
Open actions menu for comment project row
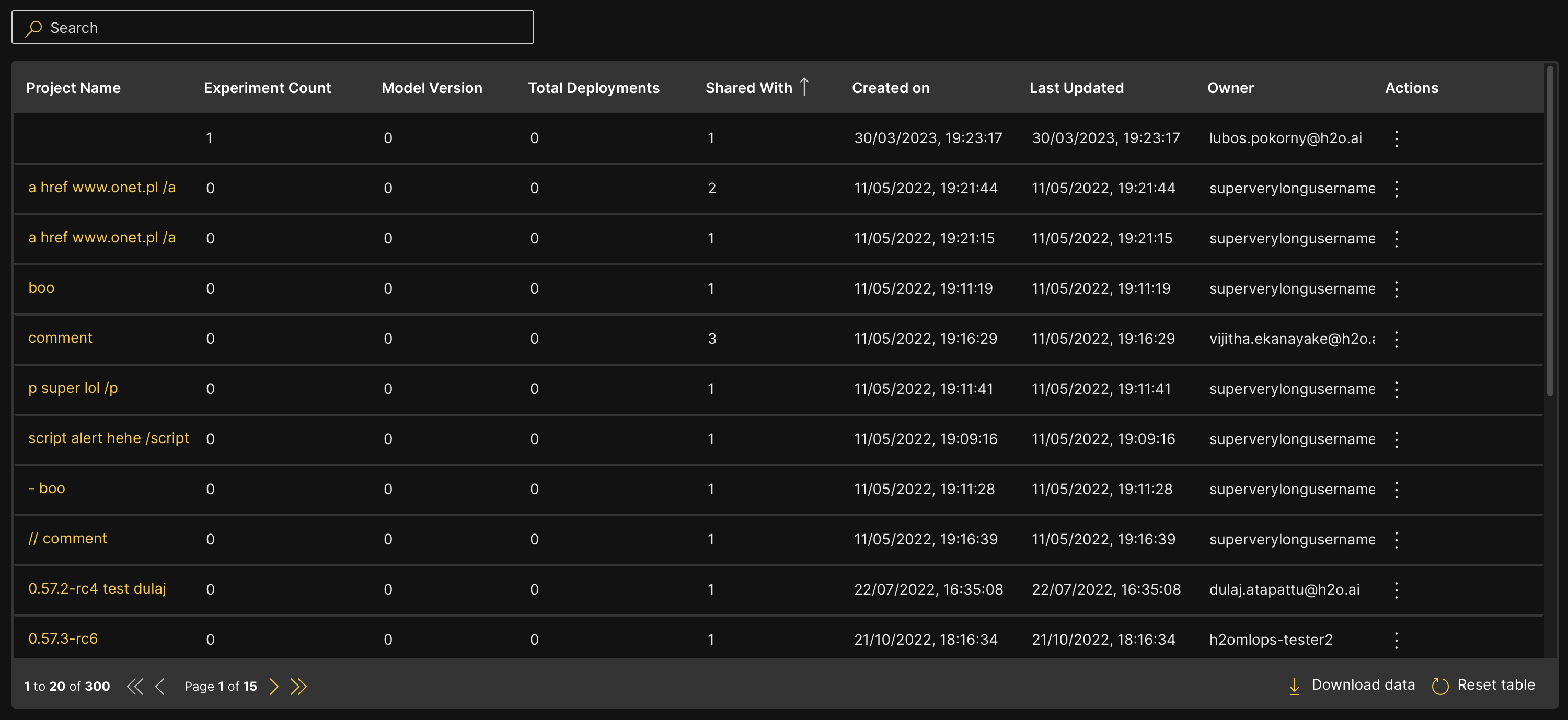coord(1397,339)
